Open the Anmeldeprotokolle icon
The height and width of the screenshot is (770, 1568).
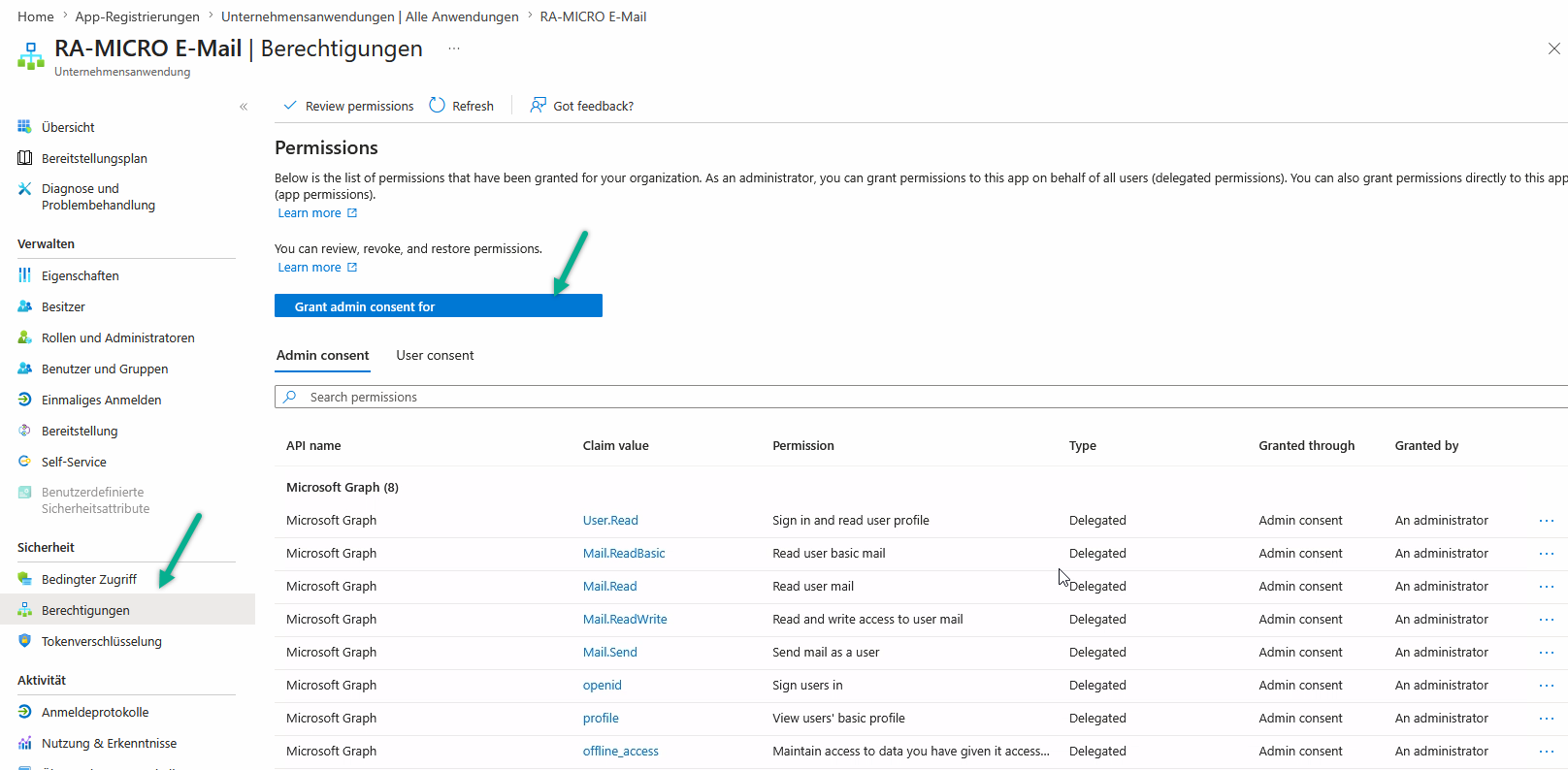[24, 712]
